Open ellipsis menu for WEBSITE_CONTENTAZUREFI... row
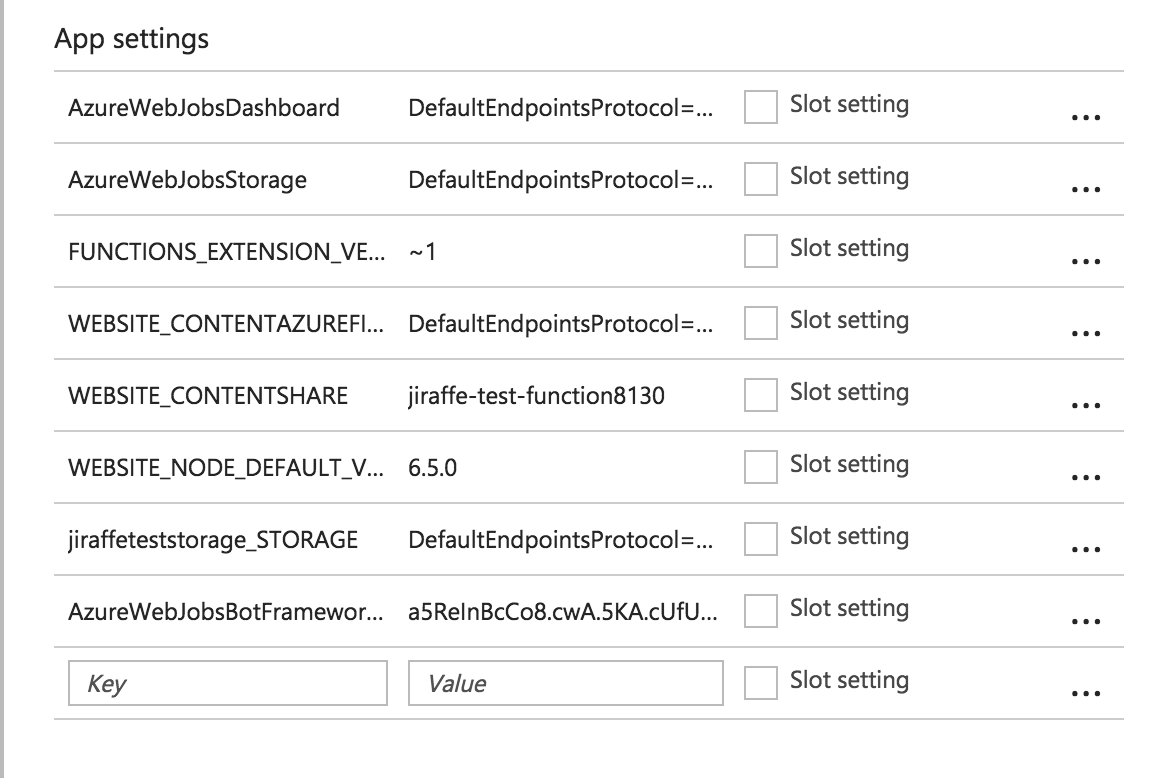The height and width of the screenshot is (778, 1170). [x=1085, y=333]
